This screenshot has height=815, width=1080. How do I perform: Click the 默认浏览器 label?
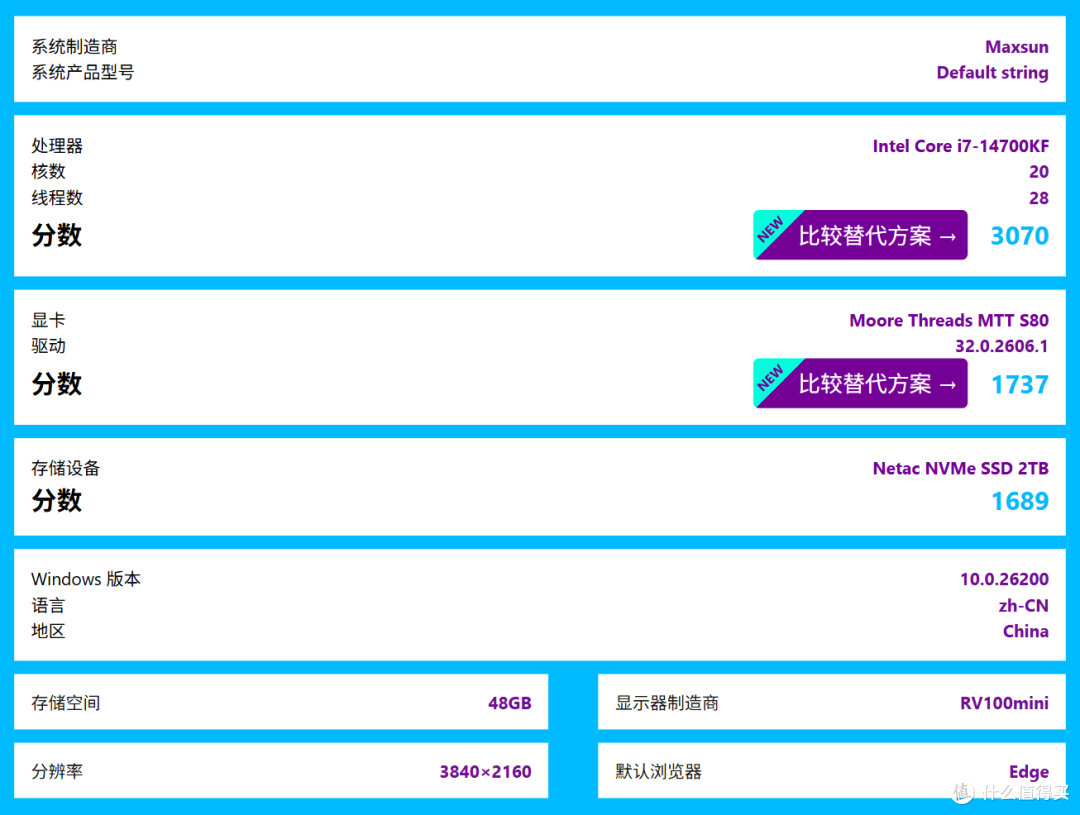tap(658, 772)
